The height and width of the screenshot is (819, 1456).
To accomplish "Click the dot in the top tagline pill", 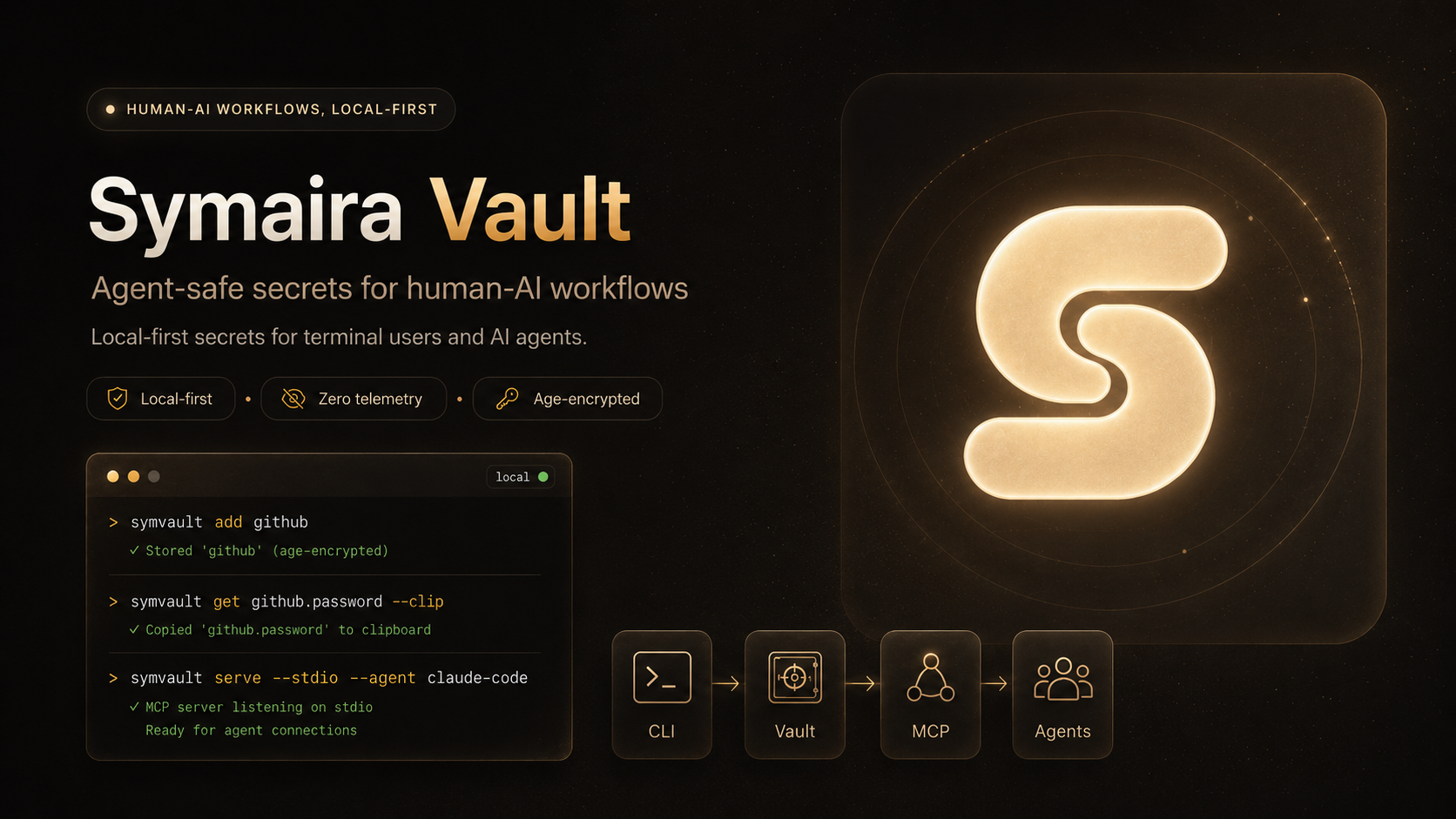I will 110,110.
